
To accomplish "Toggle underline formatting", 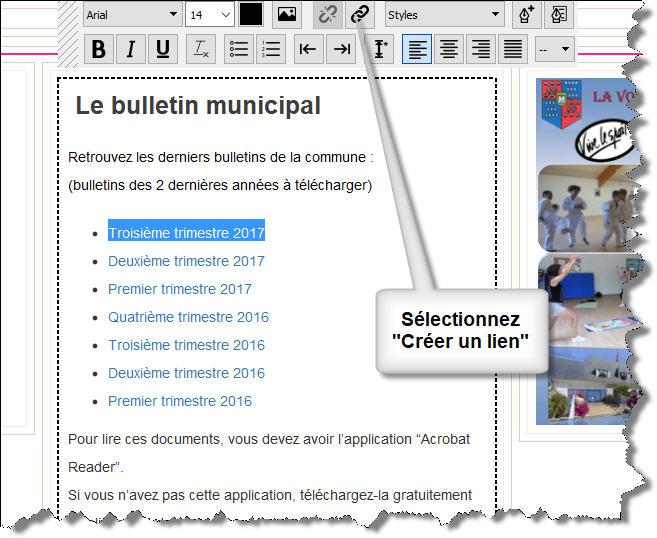I will coord(163,49).
